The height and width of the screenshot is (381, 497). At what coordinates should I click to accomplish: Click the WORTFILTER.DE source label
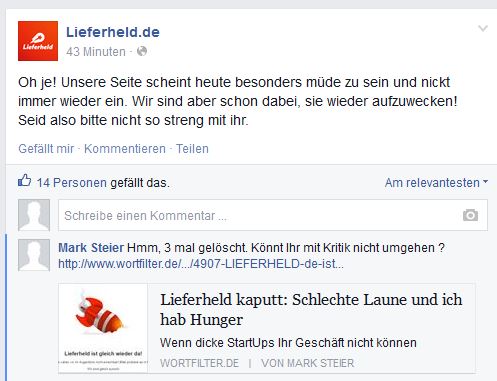[199, 363]
